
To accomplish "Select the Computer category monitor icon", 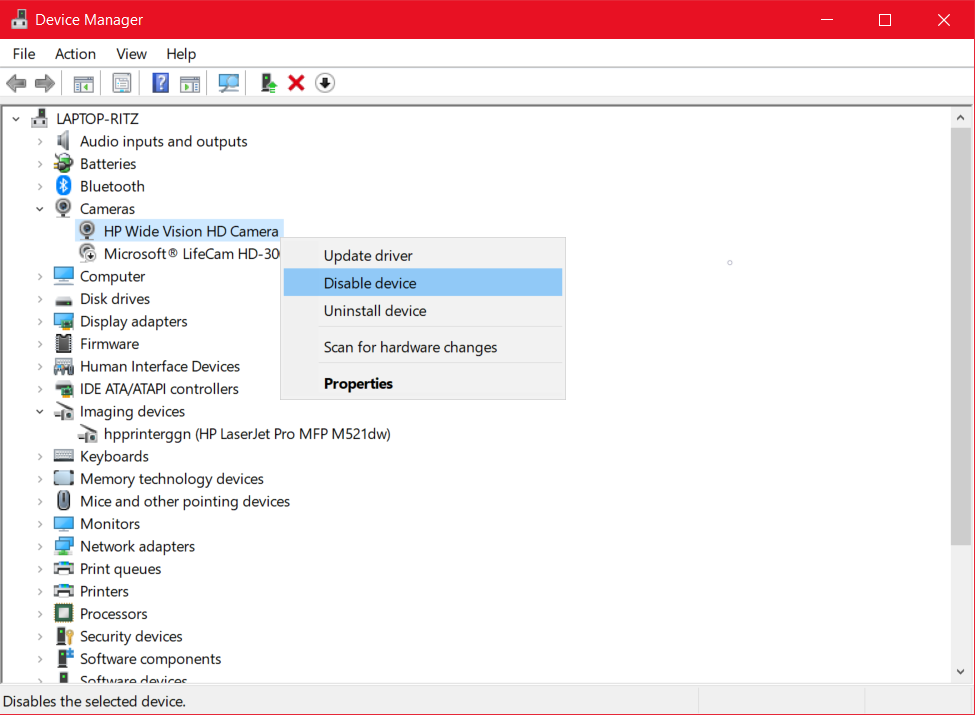I will point(63,275).
